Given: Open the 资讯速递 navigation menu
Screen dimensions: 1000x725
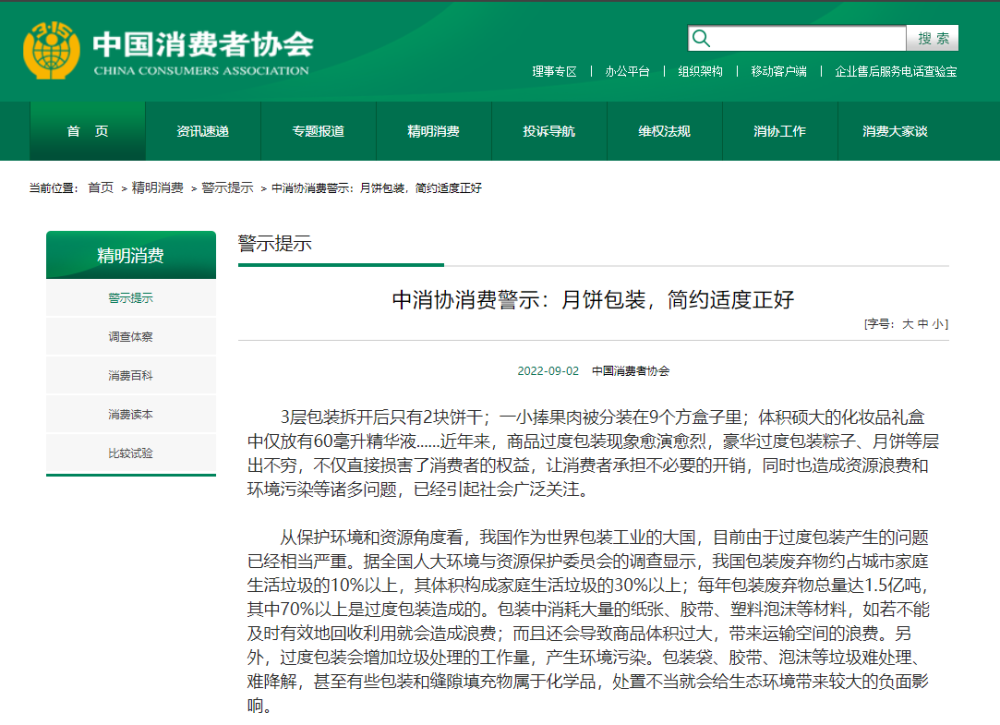Looking at the screenshot, I should [x=202, y=131].
